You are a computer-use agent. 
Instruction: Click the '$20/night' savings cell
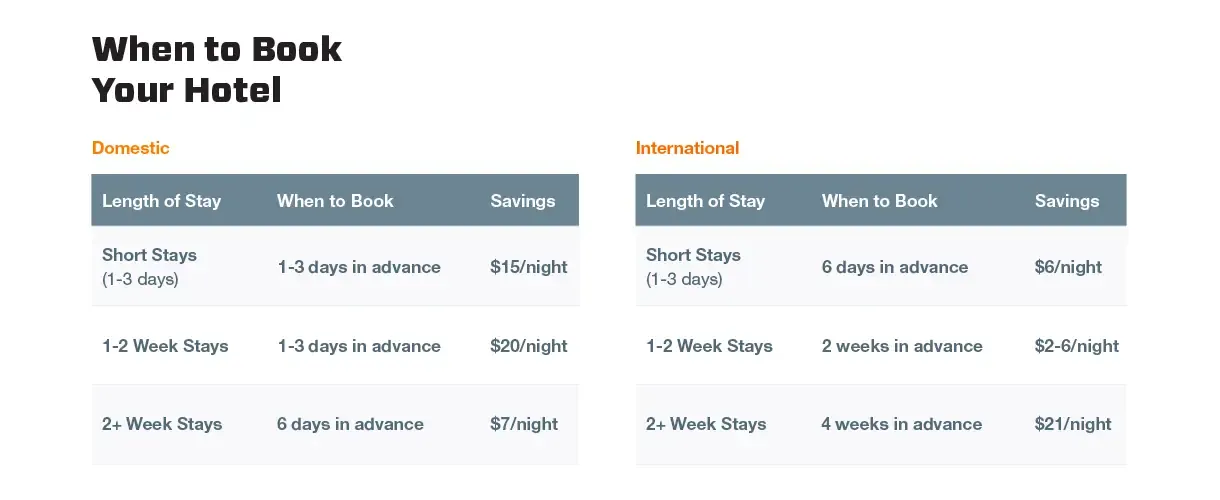528,346
